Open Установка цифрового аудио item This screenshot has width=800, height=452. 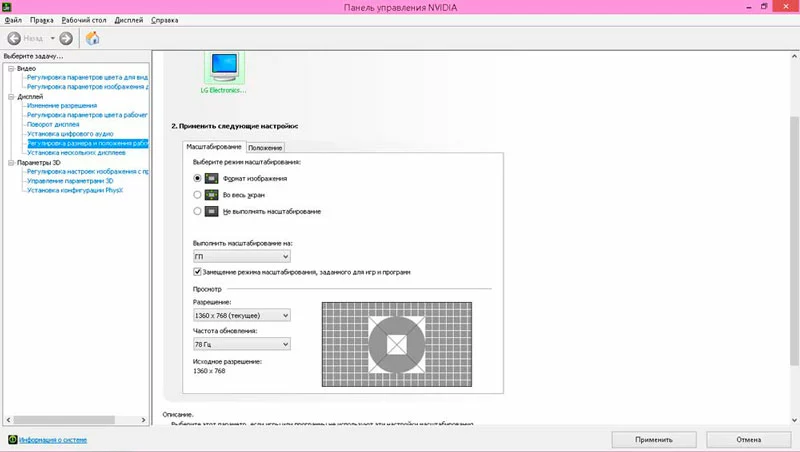[x=70, y=134]
